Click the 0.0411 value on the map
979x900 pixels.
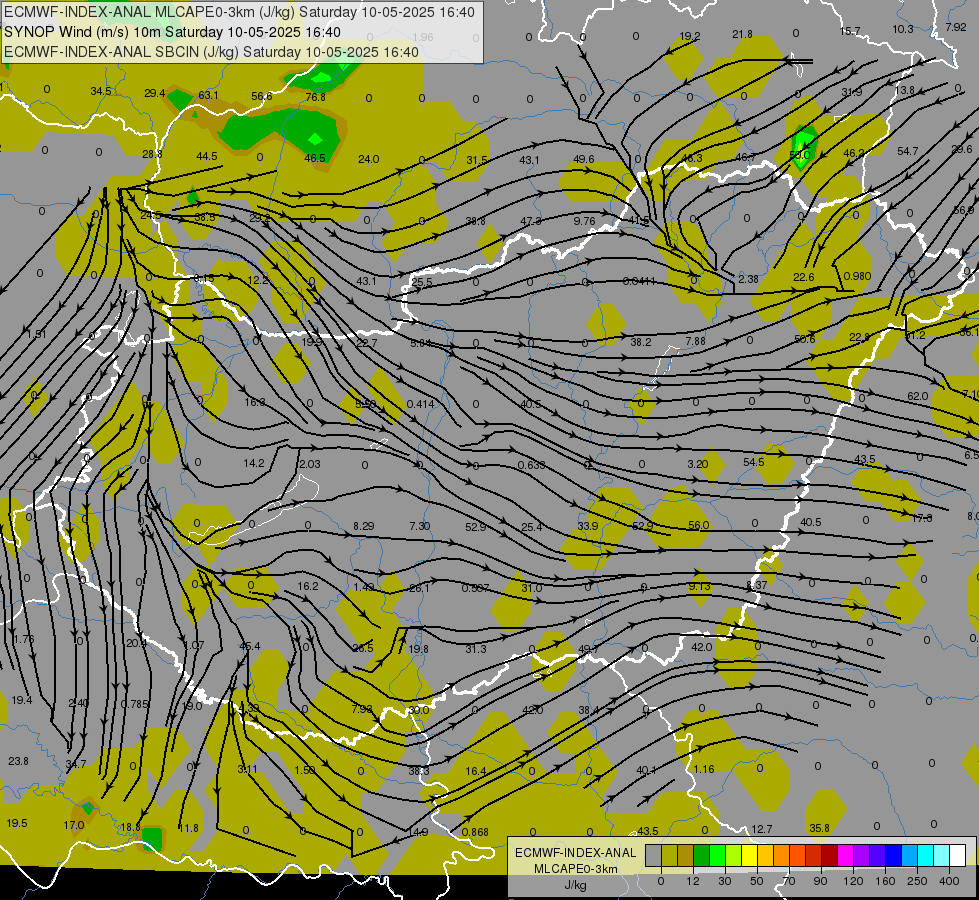(x=639, y=281)
